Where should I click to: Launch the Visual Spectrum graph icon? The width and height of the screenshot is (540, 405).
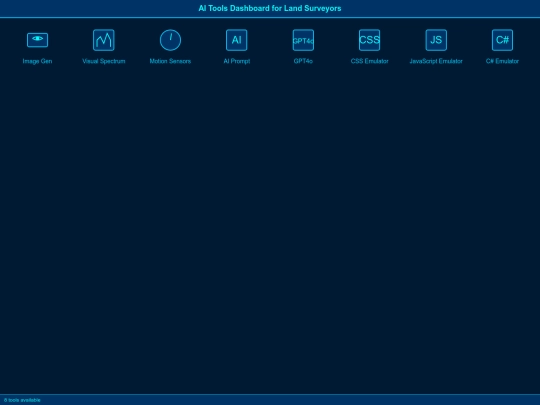104,40
